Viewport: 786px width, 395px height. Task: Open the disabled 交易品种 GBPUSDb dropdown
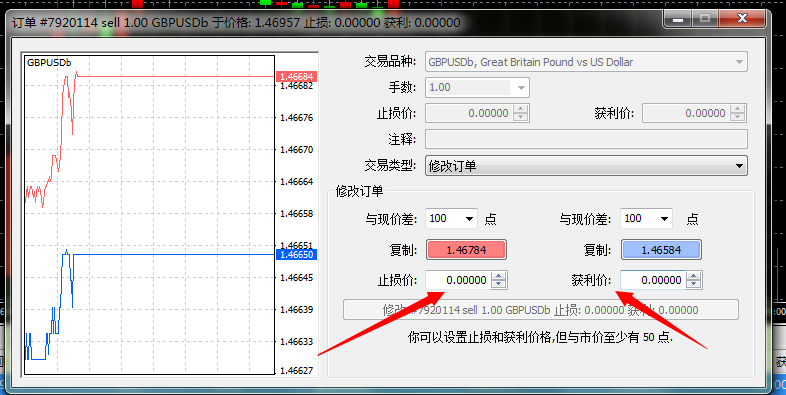pos(586,62)
